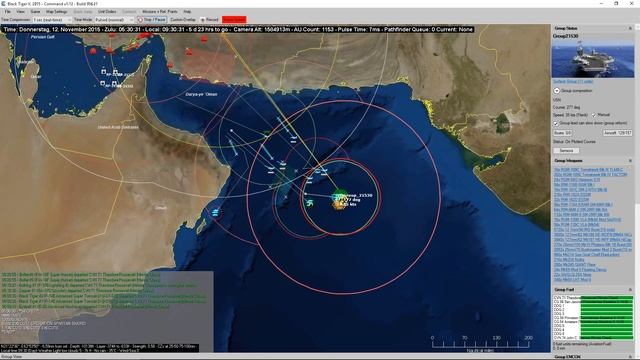Image resolution: width=640 pixels, height=360 pixels.
Task: Open the Phalanx weapon link
Action: pyautogui.click(x=593, y=244)
